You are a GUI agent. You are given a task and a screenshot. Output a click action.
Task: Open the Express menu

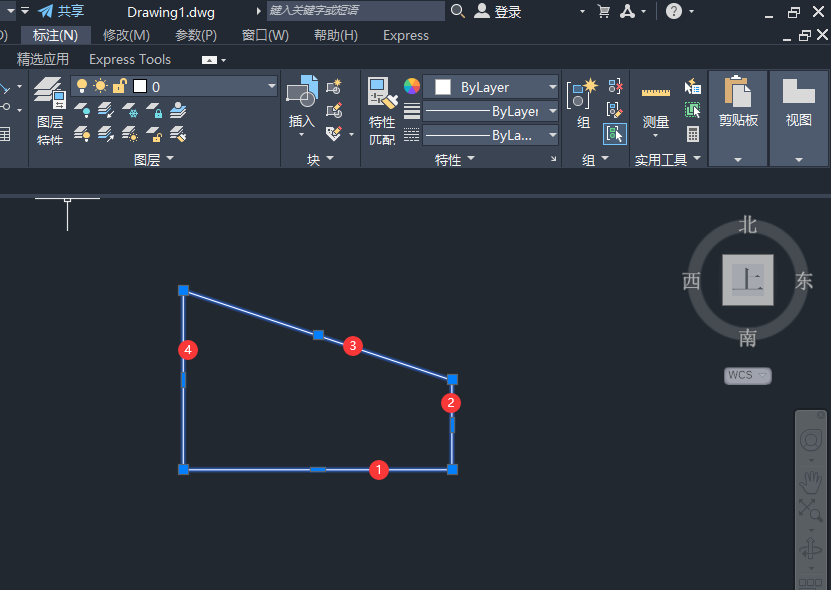pos(406,36)
